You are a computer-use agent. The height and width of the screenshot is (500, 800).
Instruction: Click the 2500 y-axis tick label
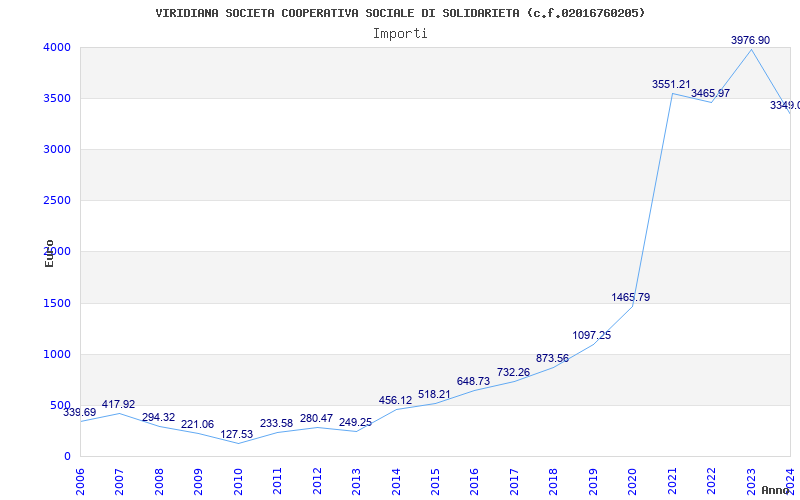pyautogui.click(x=55, y=201)
